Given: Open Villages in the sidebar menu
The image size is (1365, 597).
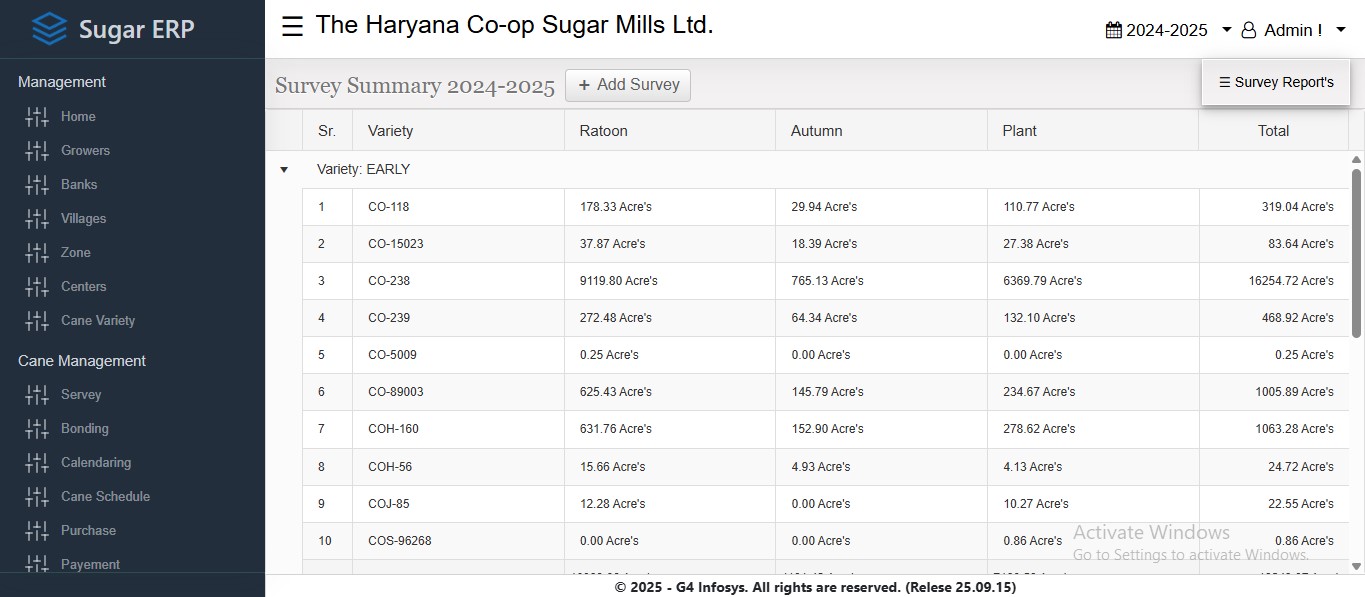Looking at the screenshot, I should 83,219.
